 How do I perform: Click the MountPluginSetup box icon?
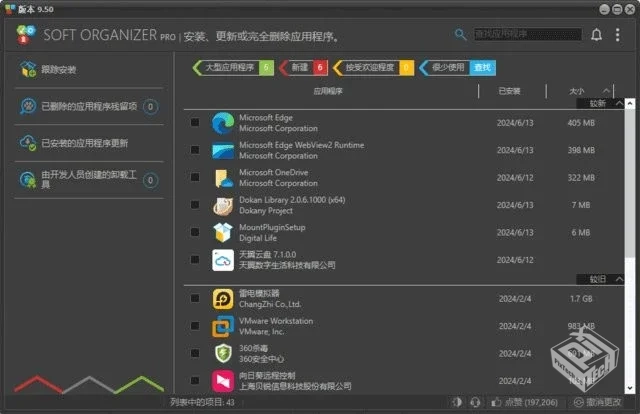(223, 233)
